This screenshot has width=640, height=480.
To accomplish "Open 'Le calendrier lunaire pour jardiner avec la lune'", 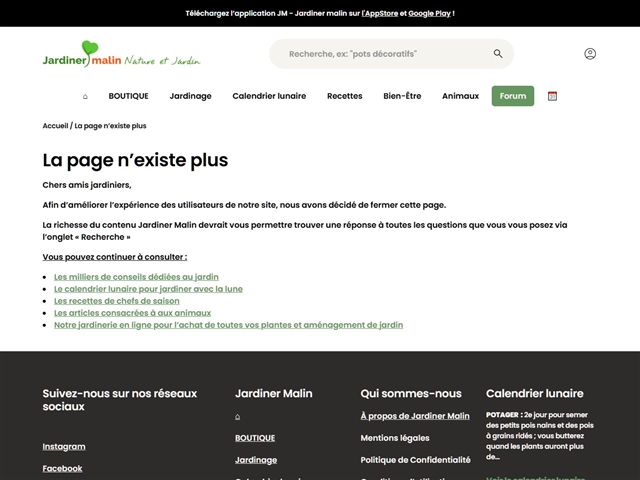I will pos(148,289).
